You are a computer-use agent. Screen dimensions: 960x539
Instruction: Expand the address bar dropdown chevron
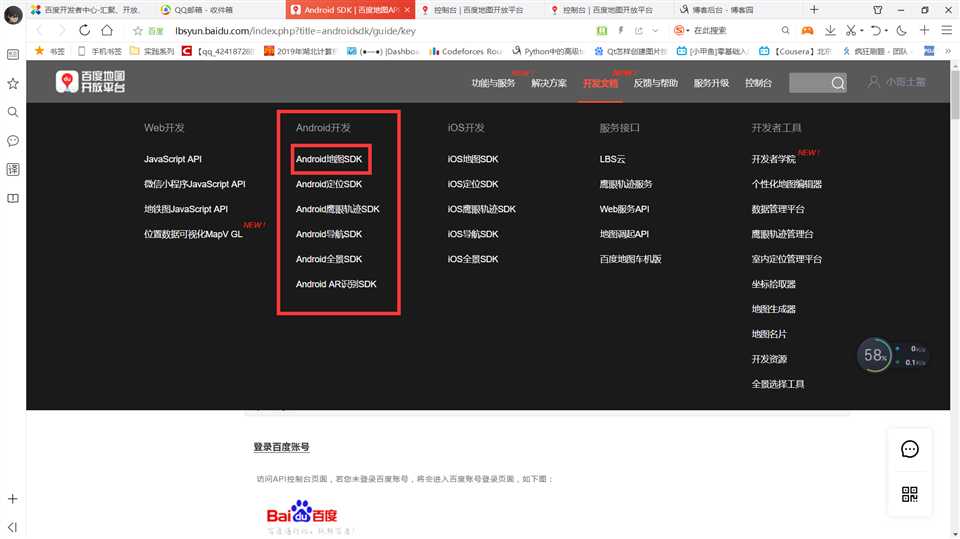[655, 31]
